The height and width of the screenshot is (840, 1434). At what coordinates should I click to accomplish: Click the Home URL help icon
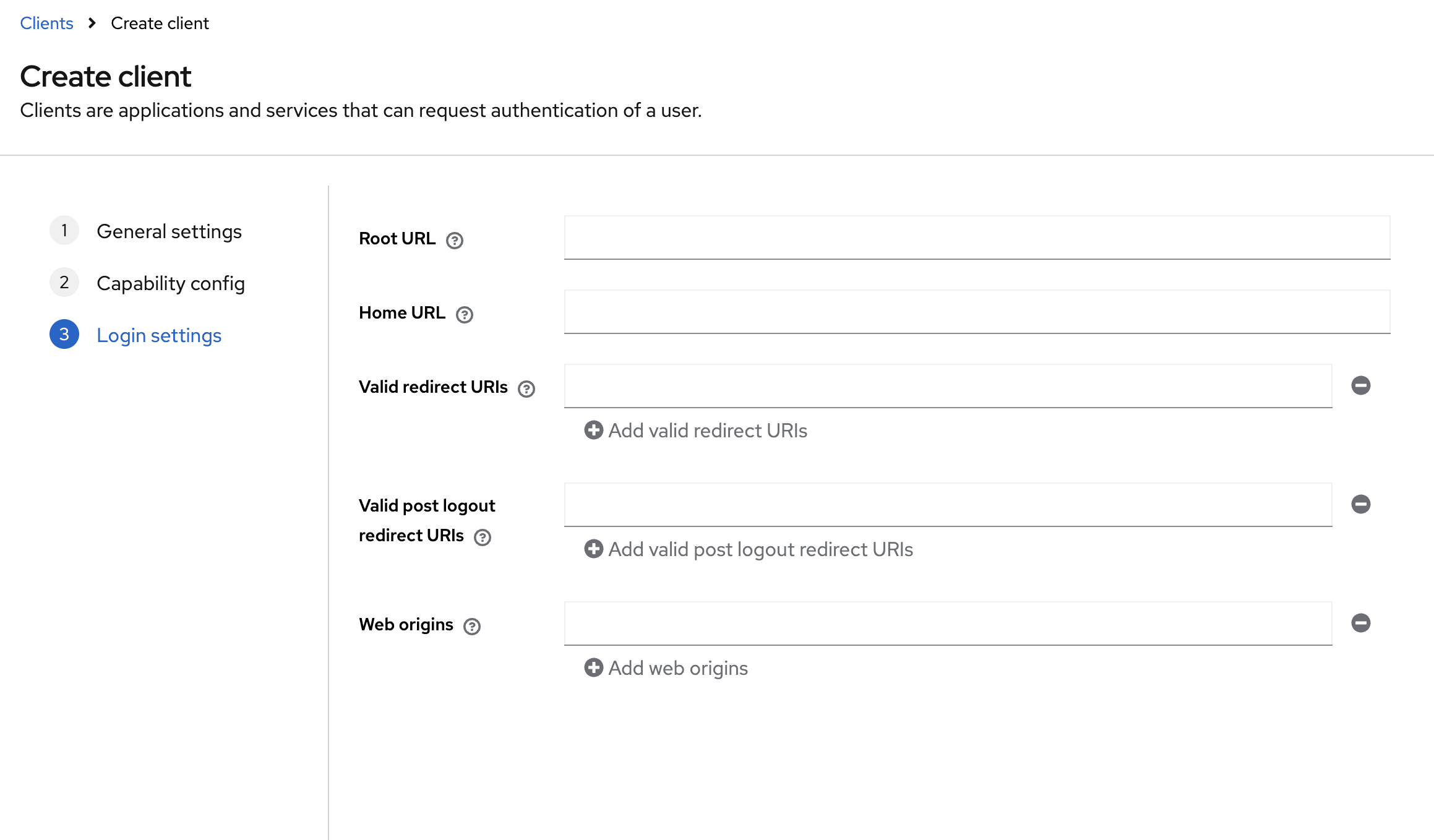[x=465, y=314]
